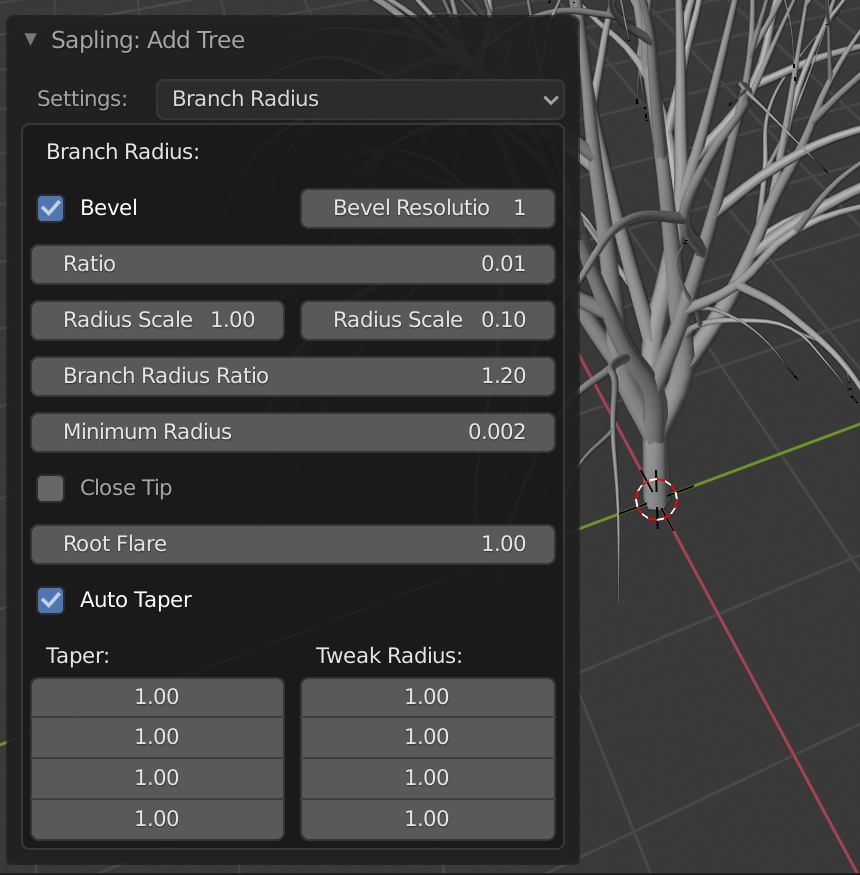
Task: Uncheck the Bevel checkbox
Action: pos(50,208)
